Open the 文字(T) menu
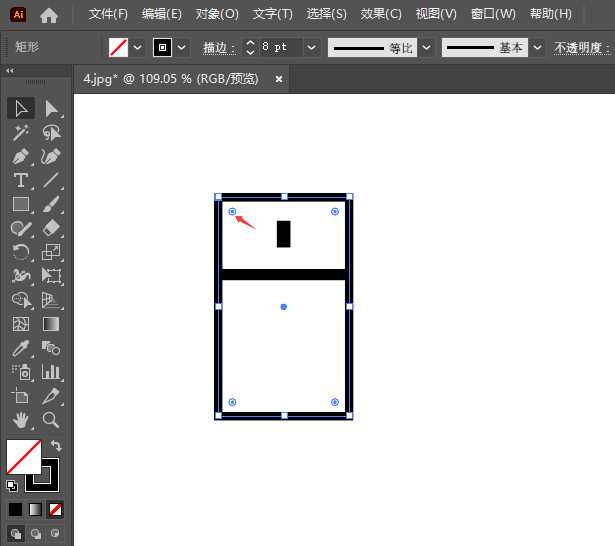Image resolution: width=615 pixels, height=546 pixels. 273,15
